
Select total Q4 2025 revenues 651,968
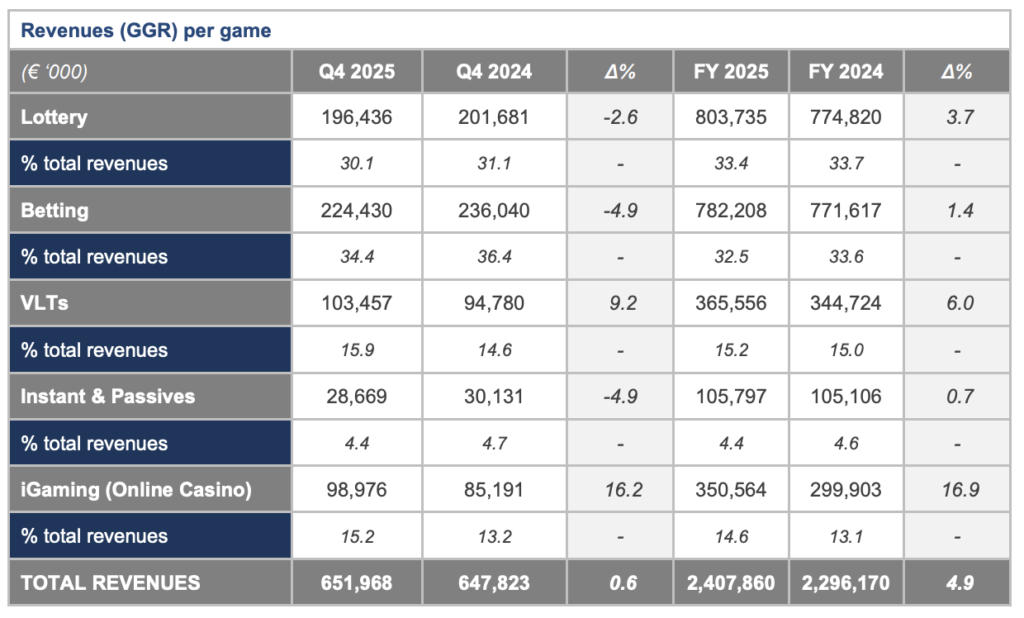click(x=357, y=582)
